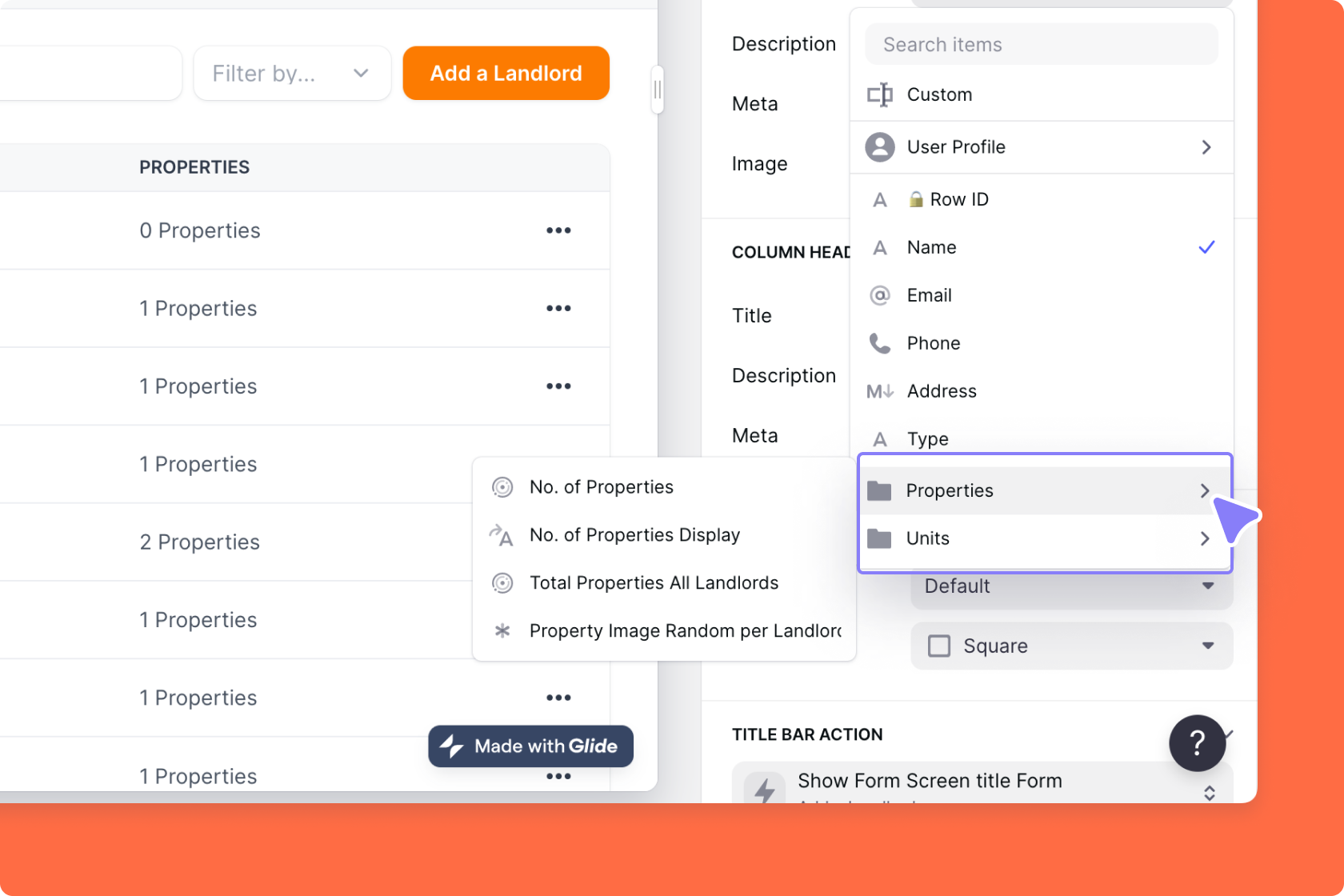The width and height of the screenshot is (1344, 896).
Task: Click the Email at-sign icon
Action: coord(880,295)
